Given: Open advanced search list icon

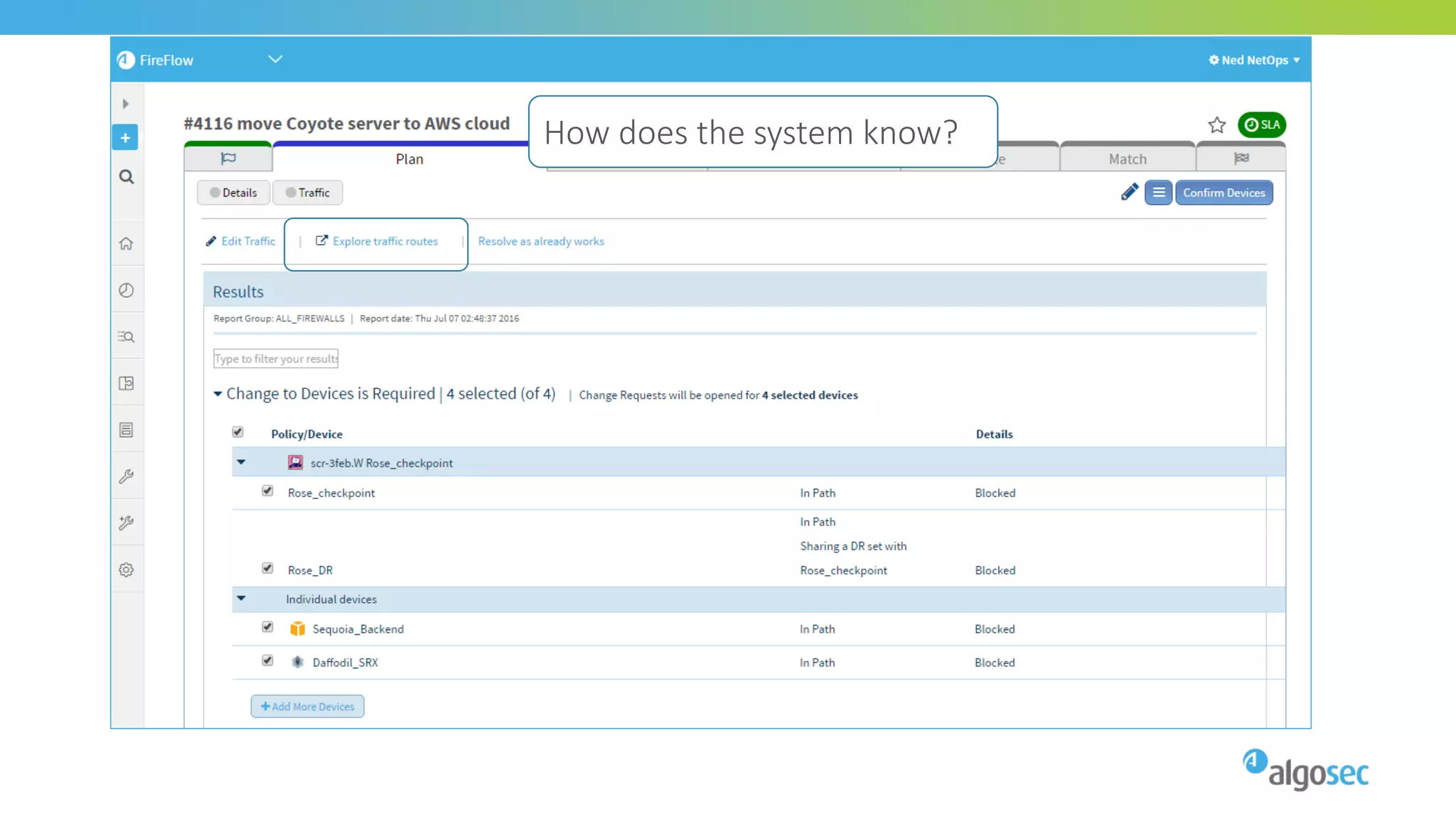Looking at the screenshot, I should tap(127, 337).
